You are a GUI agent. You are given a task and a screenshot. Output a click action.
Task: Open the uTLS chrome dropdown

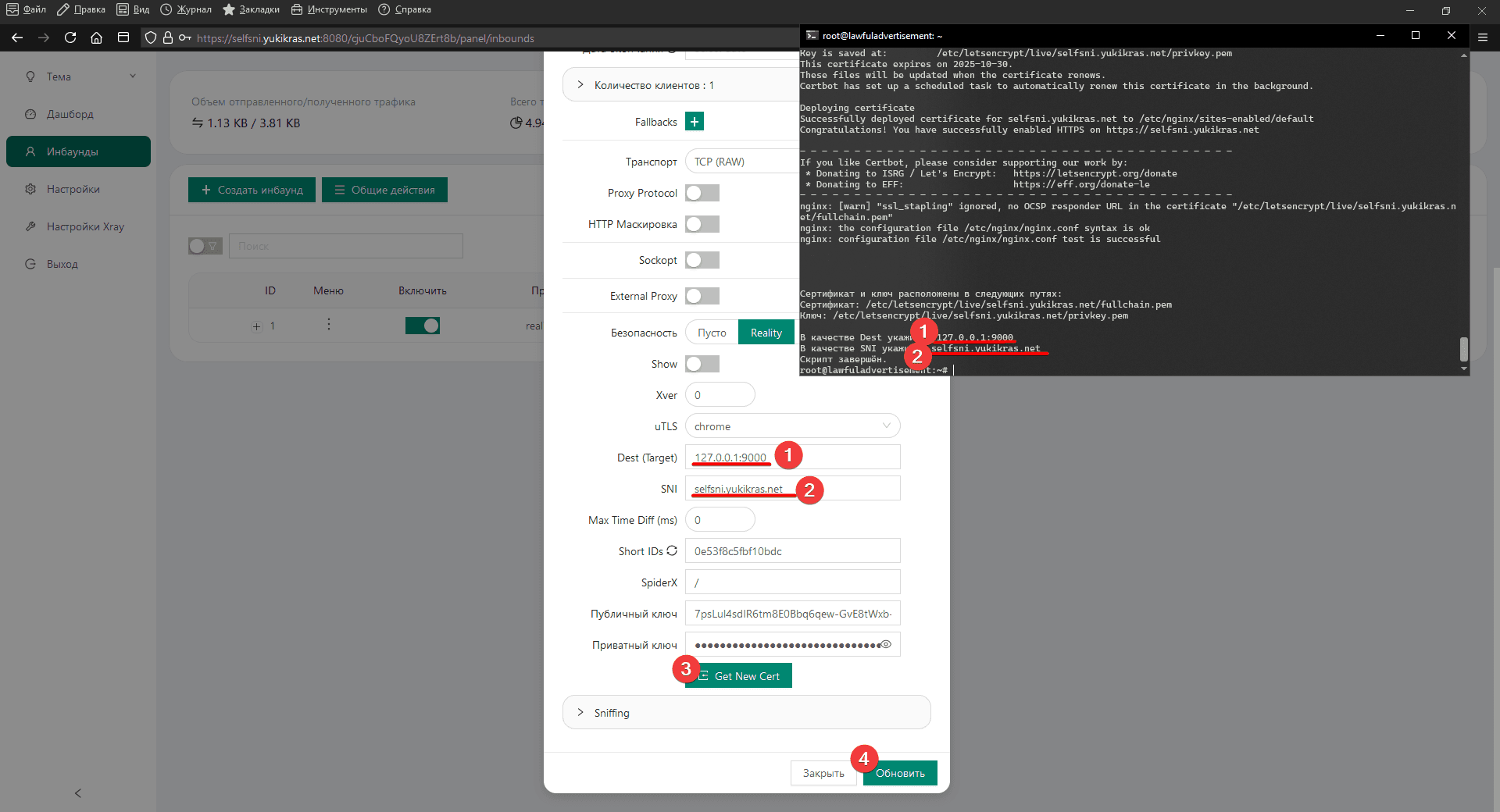(x=792, y=426)
